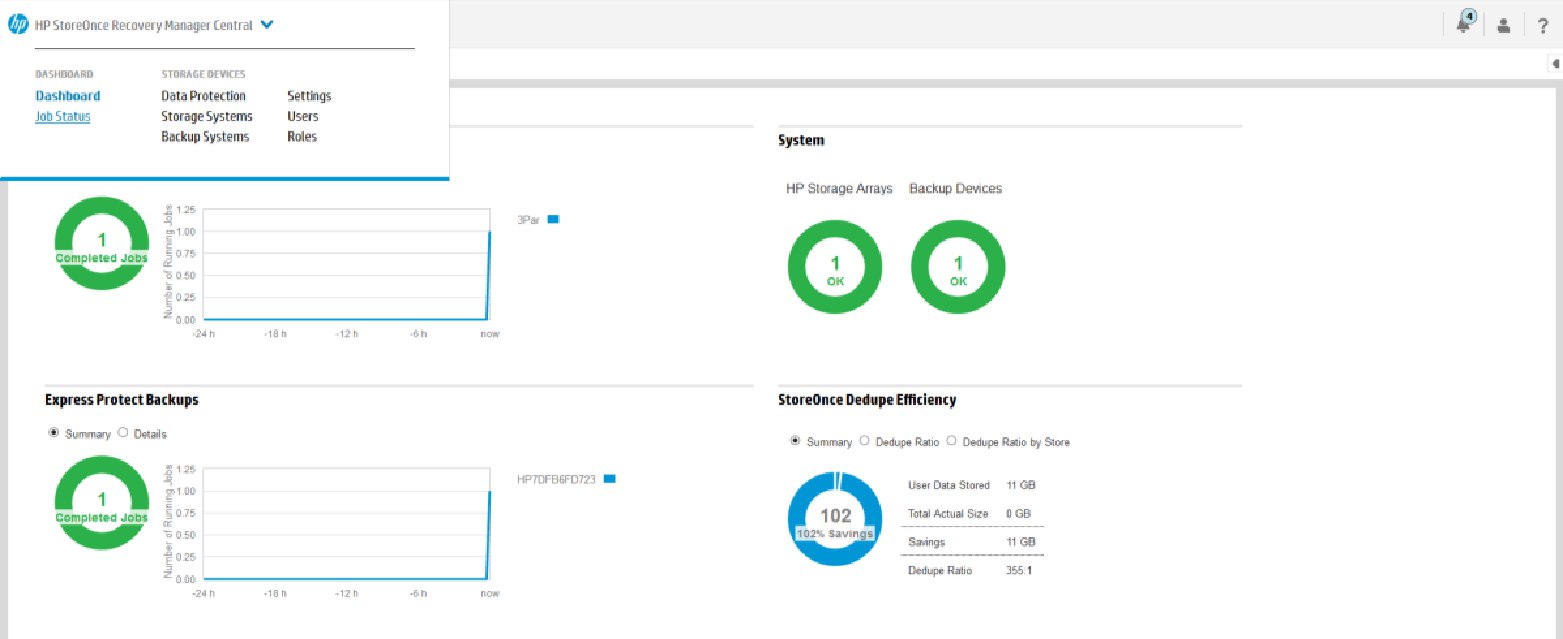This screenshot has height=639, width=1563.
Task: Click the User Data Stored 11 GB value
Action: click(1020, 485)
